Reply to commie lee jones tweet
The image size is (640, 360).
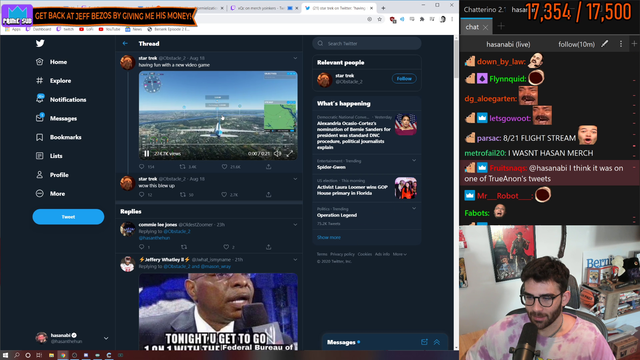click(x=142, y=247)
